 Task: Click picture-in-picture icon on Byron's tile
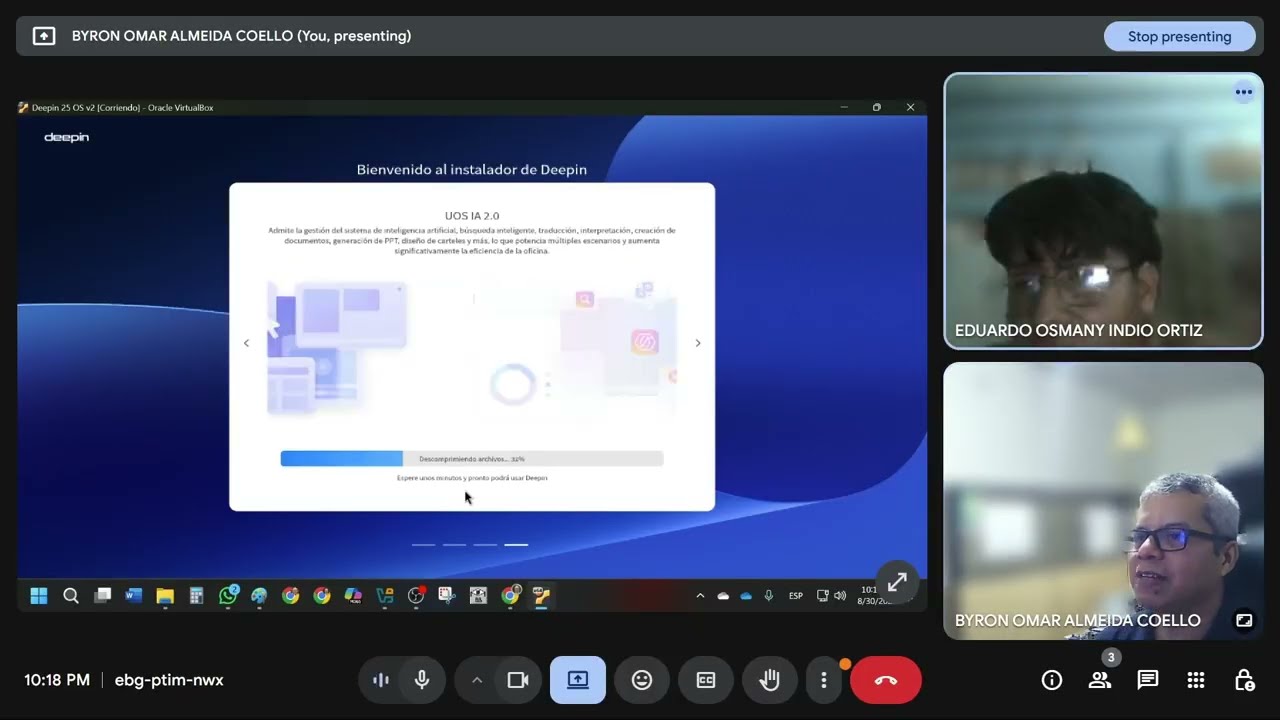coord(1244,620)
